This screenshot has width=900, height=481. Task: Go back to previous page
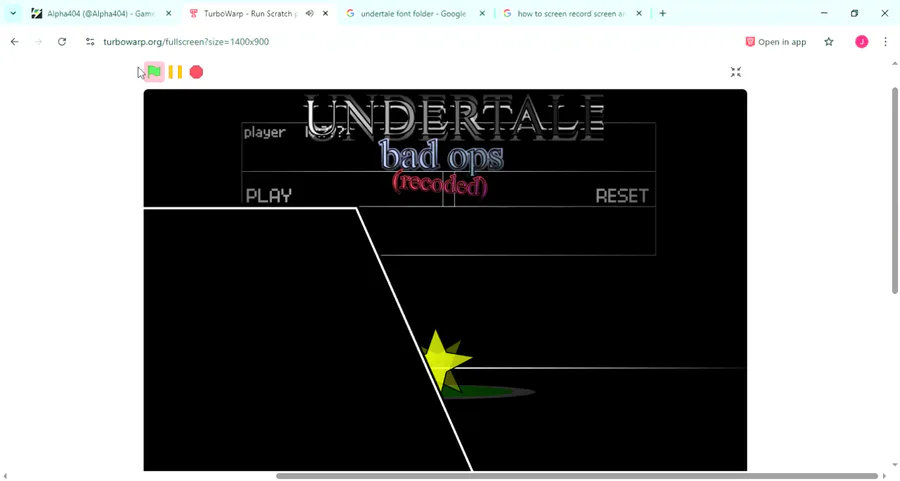14,41
